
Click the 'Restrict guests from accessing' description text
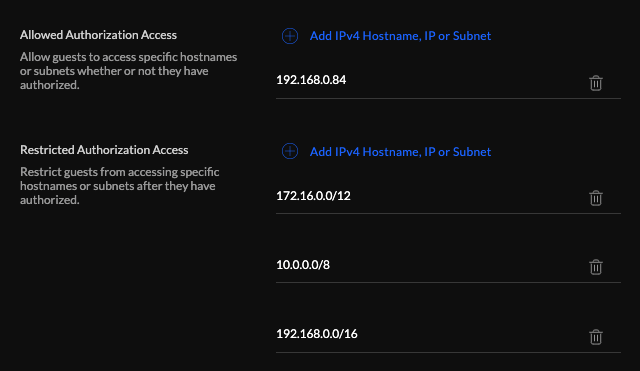(x=120, y=186)
